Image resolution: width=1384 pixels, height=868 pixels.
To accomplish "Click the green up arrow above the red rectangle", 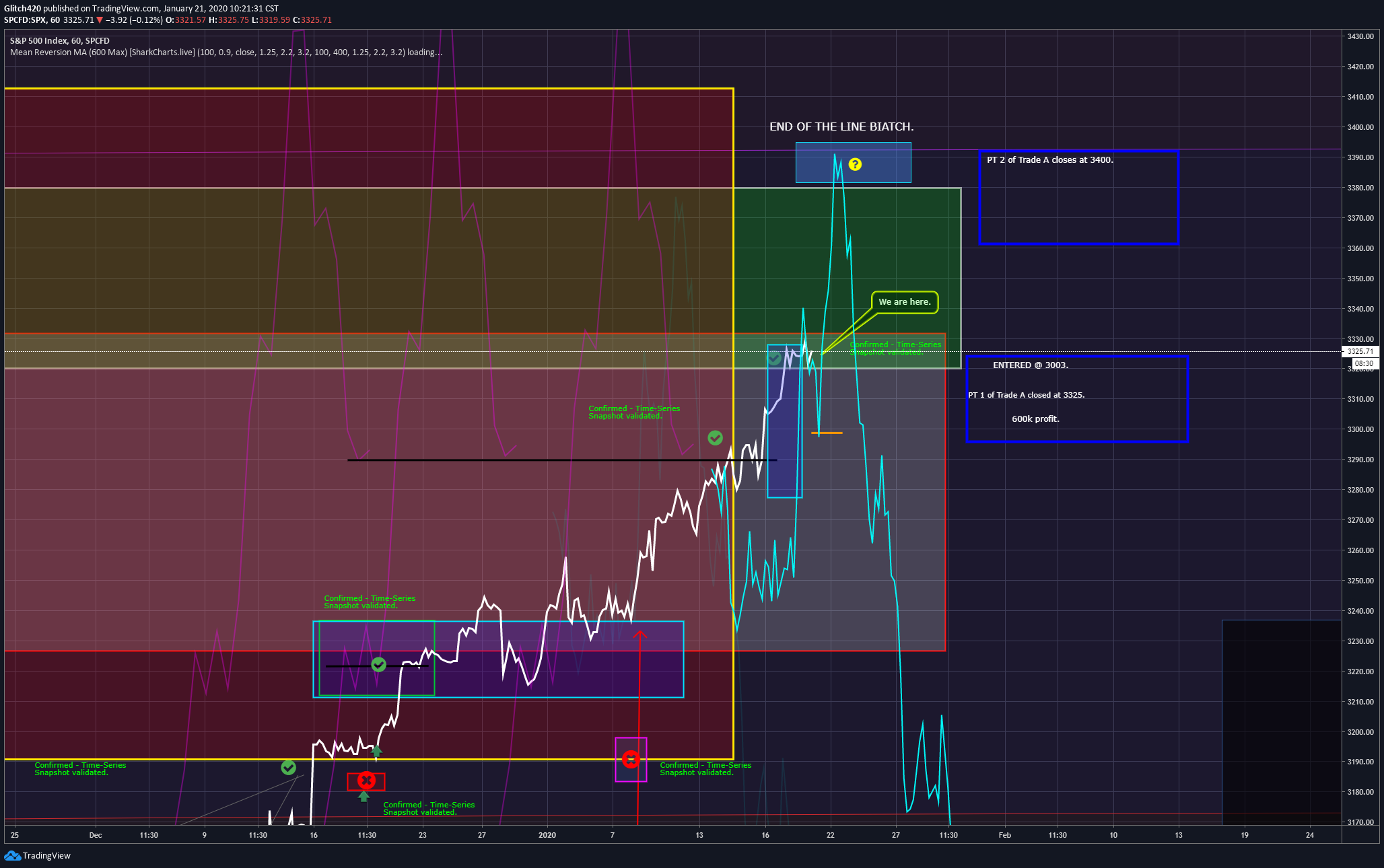I will click(x=376, y=751).
